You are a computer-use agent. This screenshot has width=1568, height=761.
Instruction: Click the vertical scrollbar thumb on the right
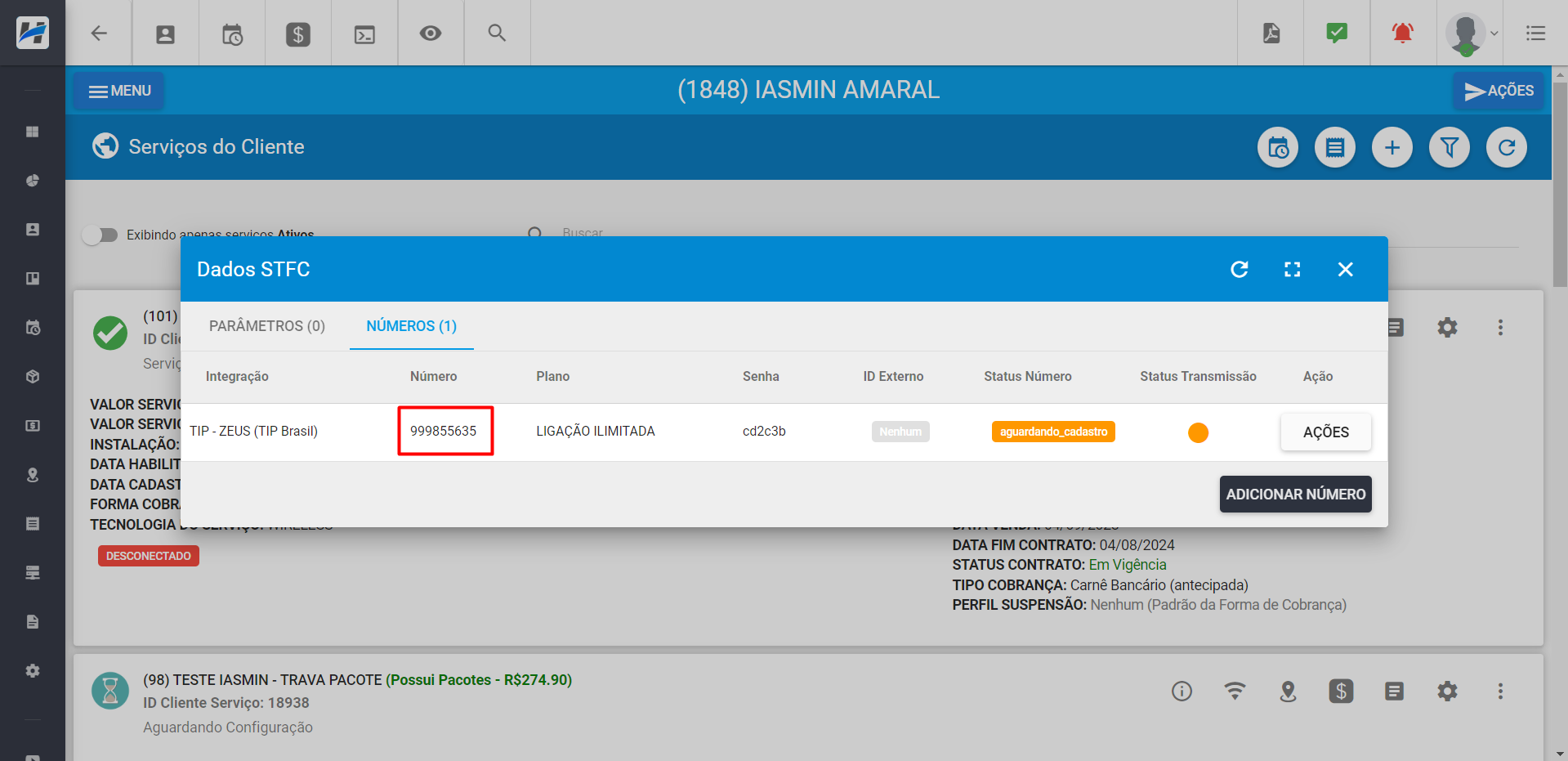click(x=1560, y=184)
